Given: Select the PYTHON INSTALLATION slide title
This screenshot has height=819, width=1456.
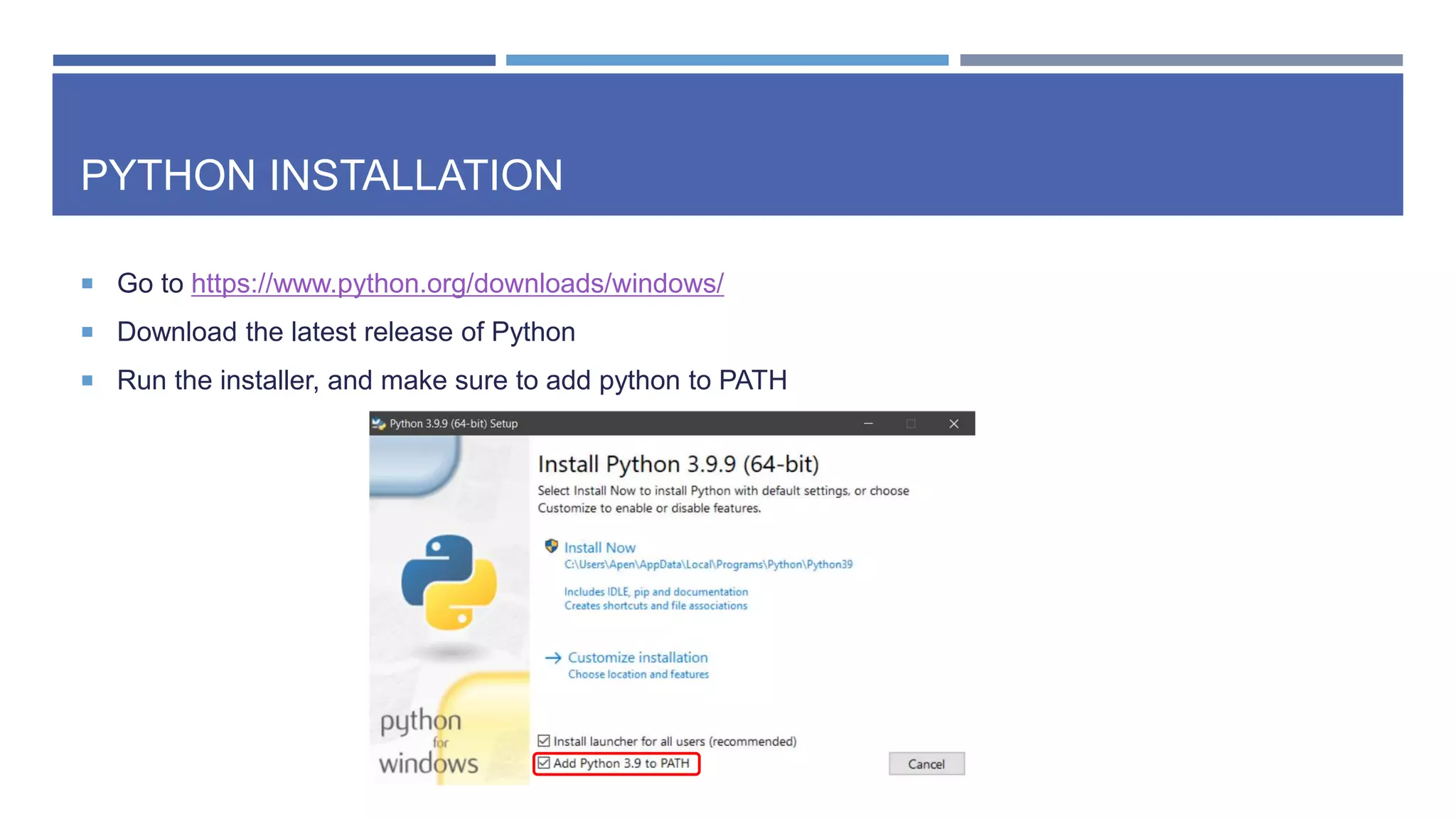Looking at the screenshot, I should 322,176.
